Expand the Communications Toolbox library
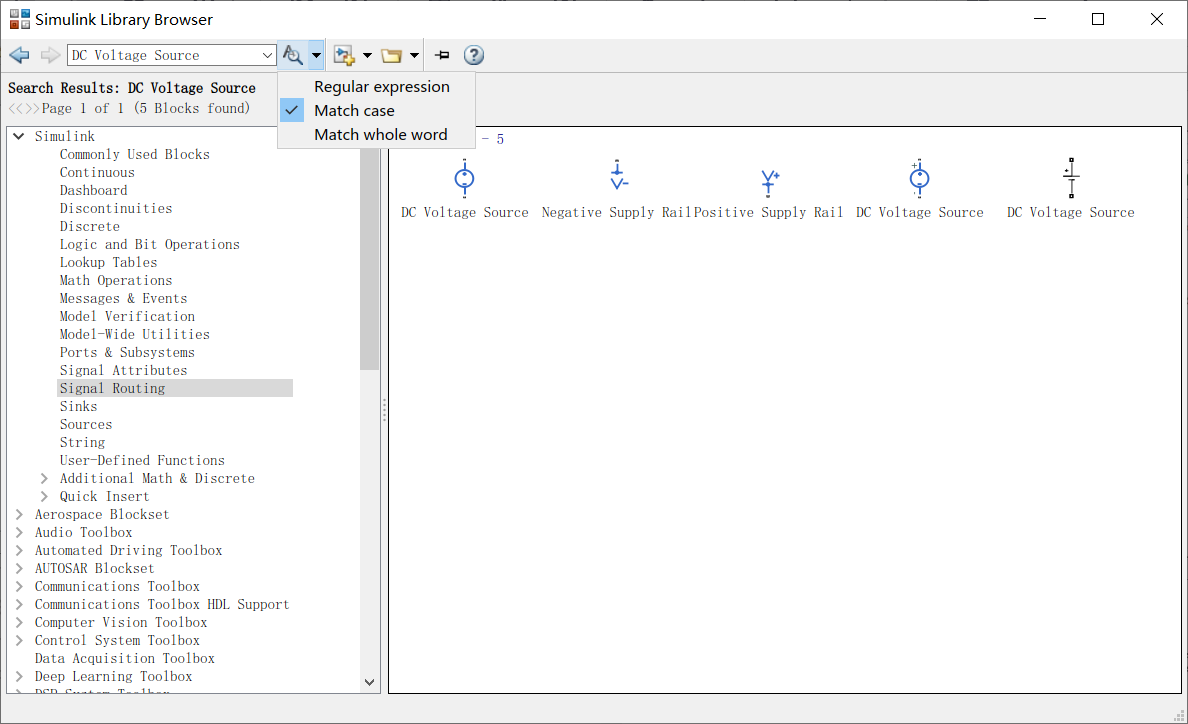 (20, 587)
